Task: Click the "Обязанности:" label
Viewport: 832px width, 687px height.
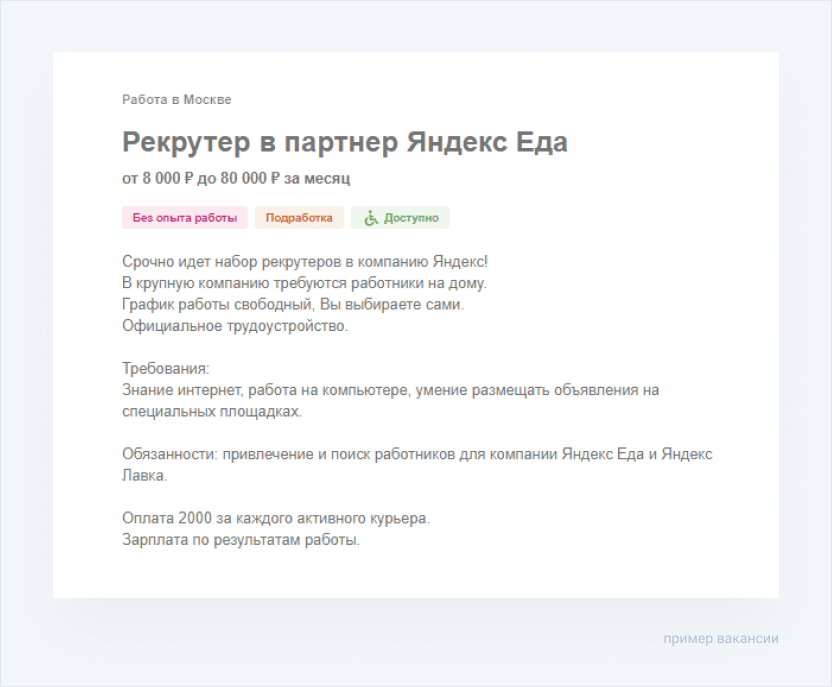Action: pyautogui.click(x=168, y=454)
